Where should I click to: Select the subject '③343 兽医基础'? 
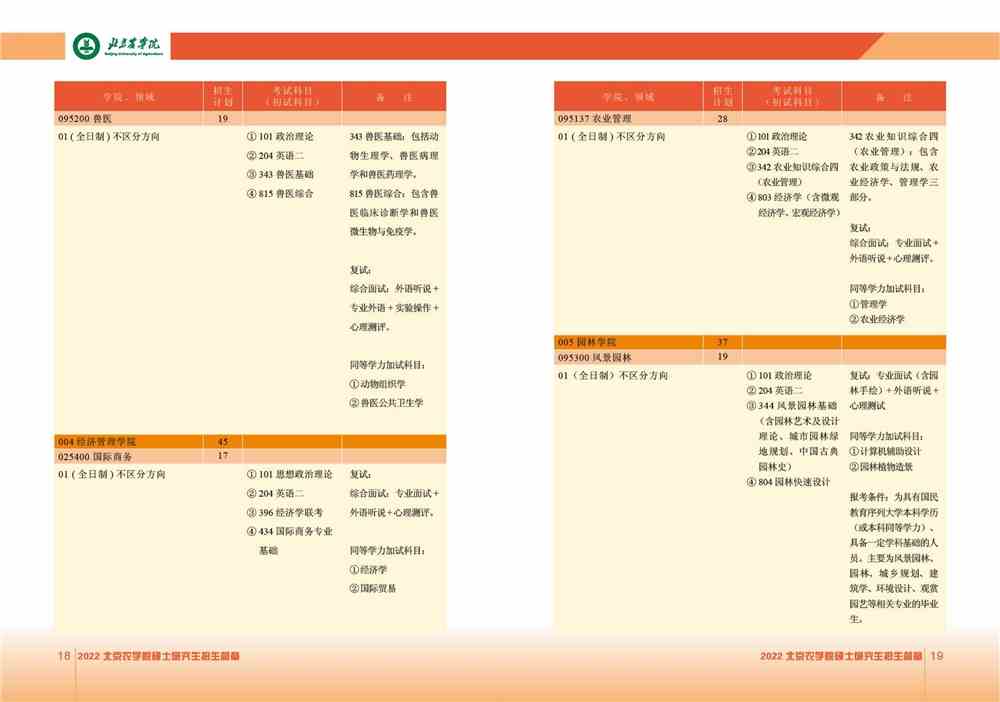point(280,175)
